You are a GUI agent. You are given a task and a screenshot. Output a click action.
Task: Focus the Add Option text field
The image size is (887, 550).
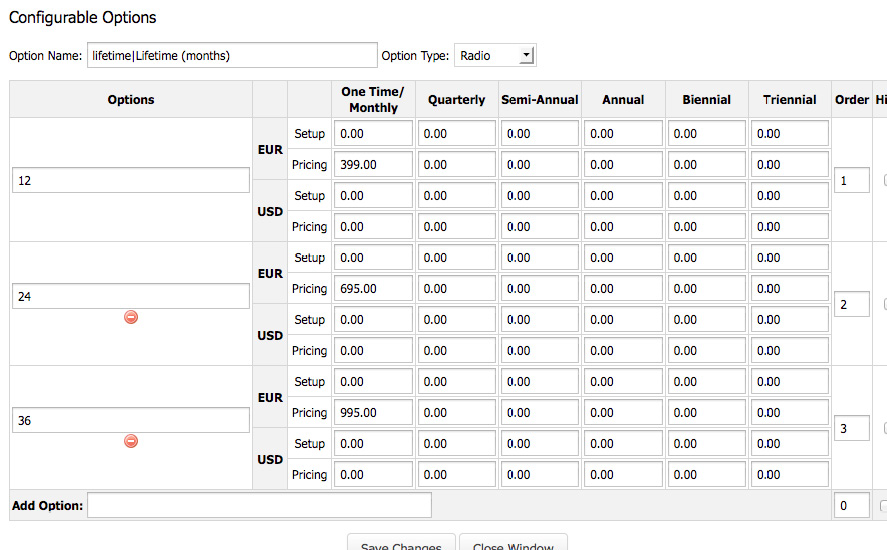click(259, 505)
